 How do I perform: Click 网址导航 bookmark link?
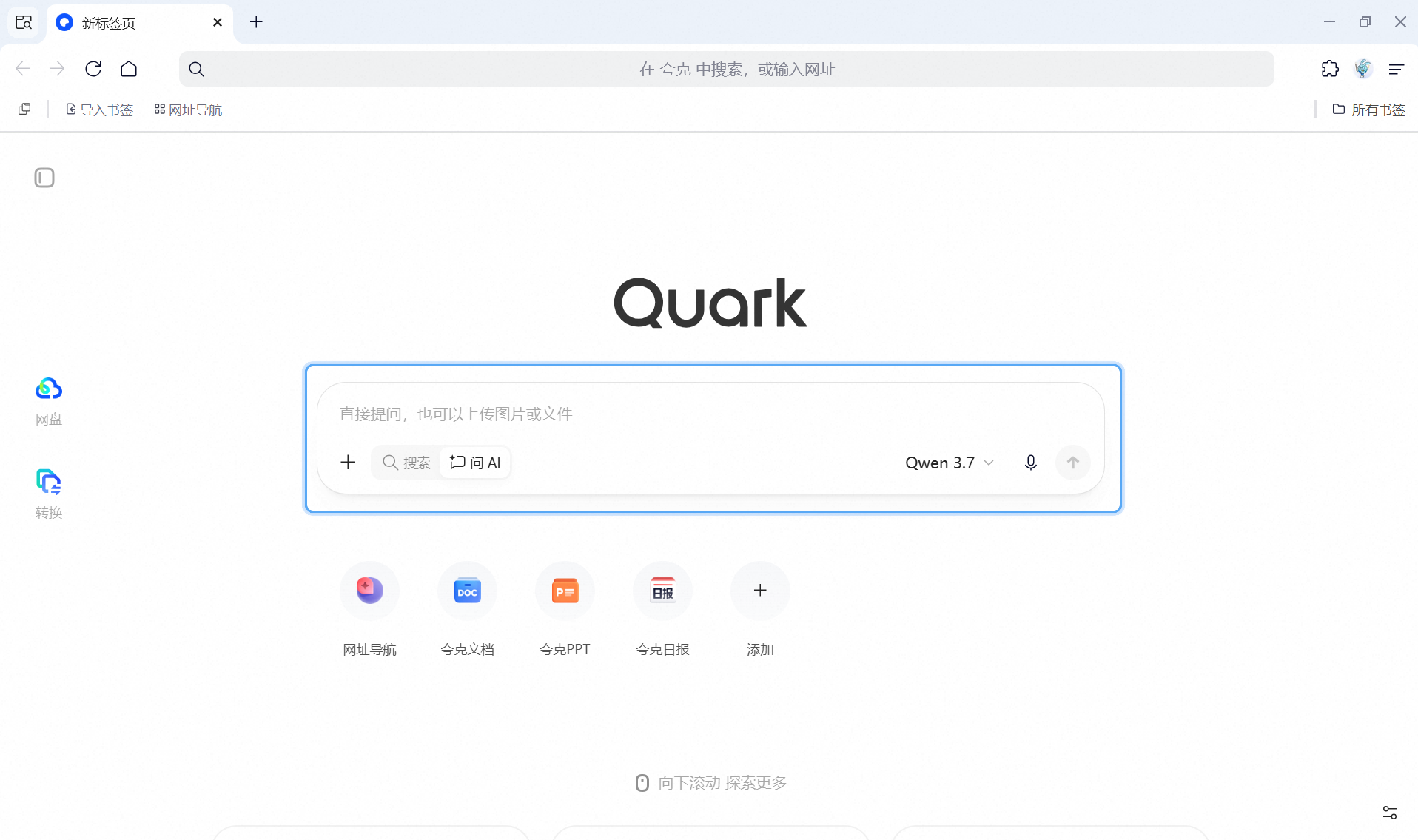(x=188, y=110)
